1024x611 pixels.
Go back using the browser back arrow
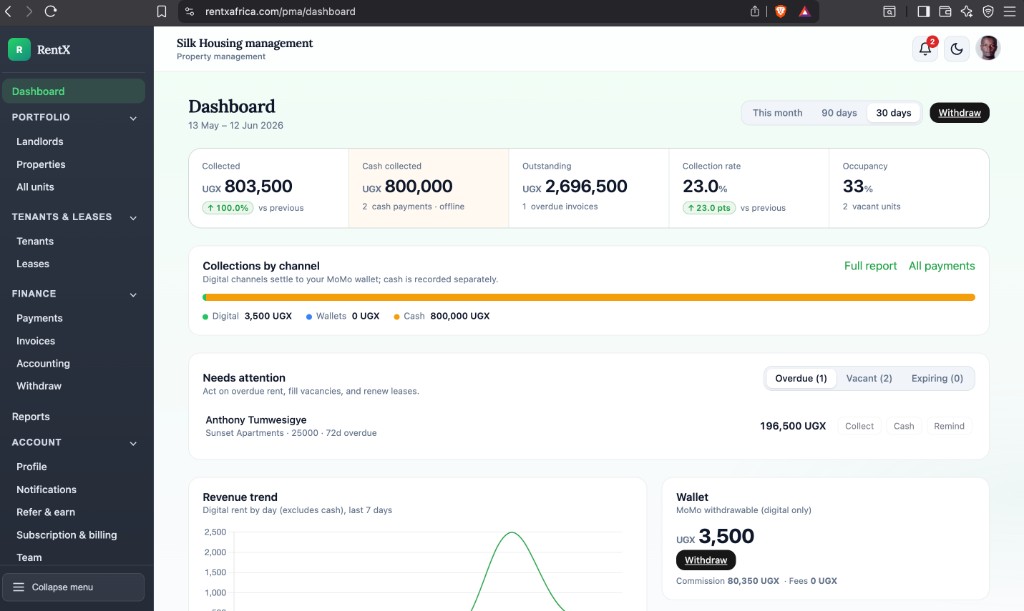pyautogui.click(x=8, y=11)
